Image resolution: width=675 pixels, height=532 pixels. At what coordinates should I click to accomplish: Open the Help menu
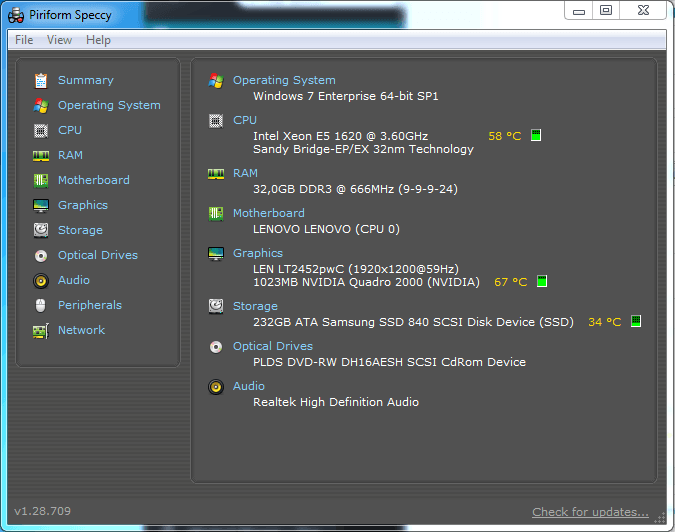98,40
